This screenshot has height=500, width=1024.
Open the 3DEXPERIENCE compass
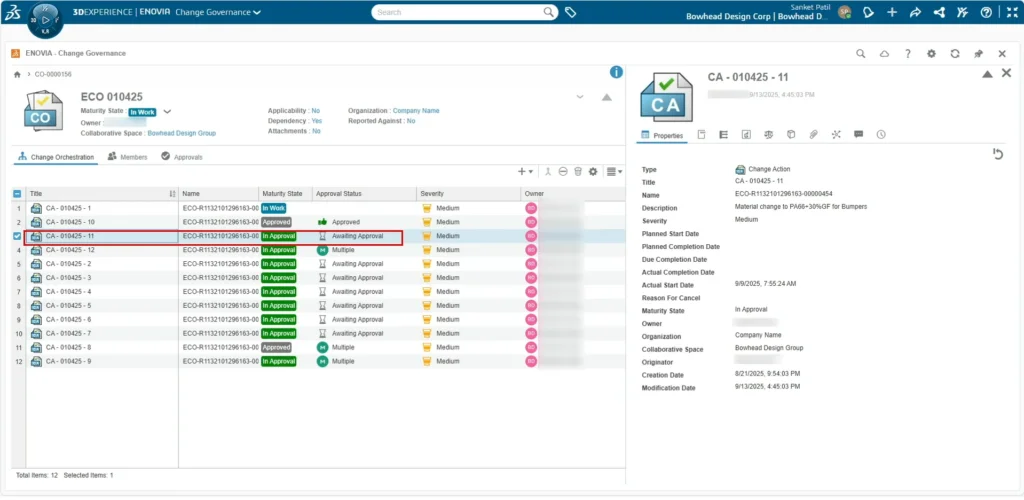[x=46, y=20]
